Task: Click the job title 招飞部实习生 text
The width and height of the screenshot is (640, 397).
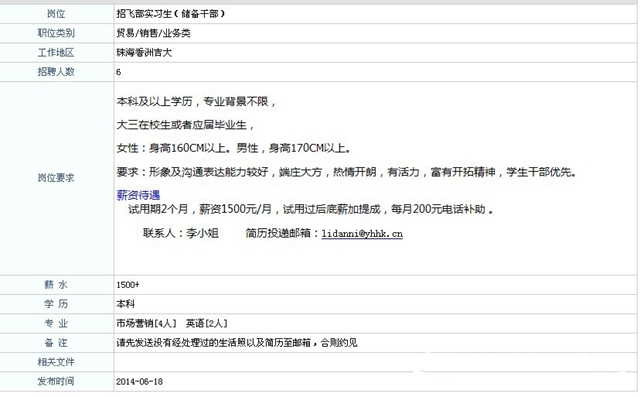Action: 144,14
